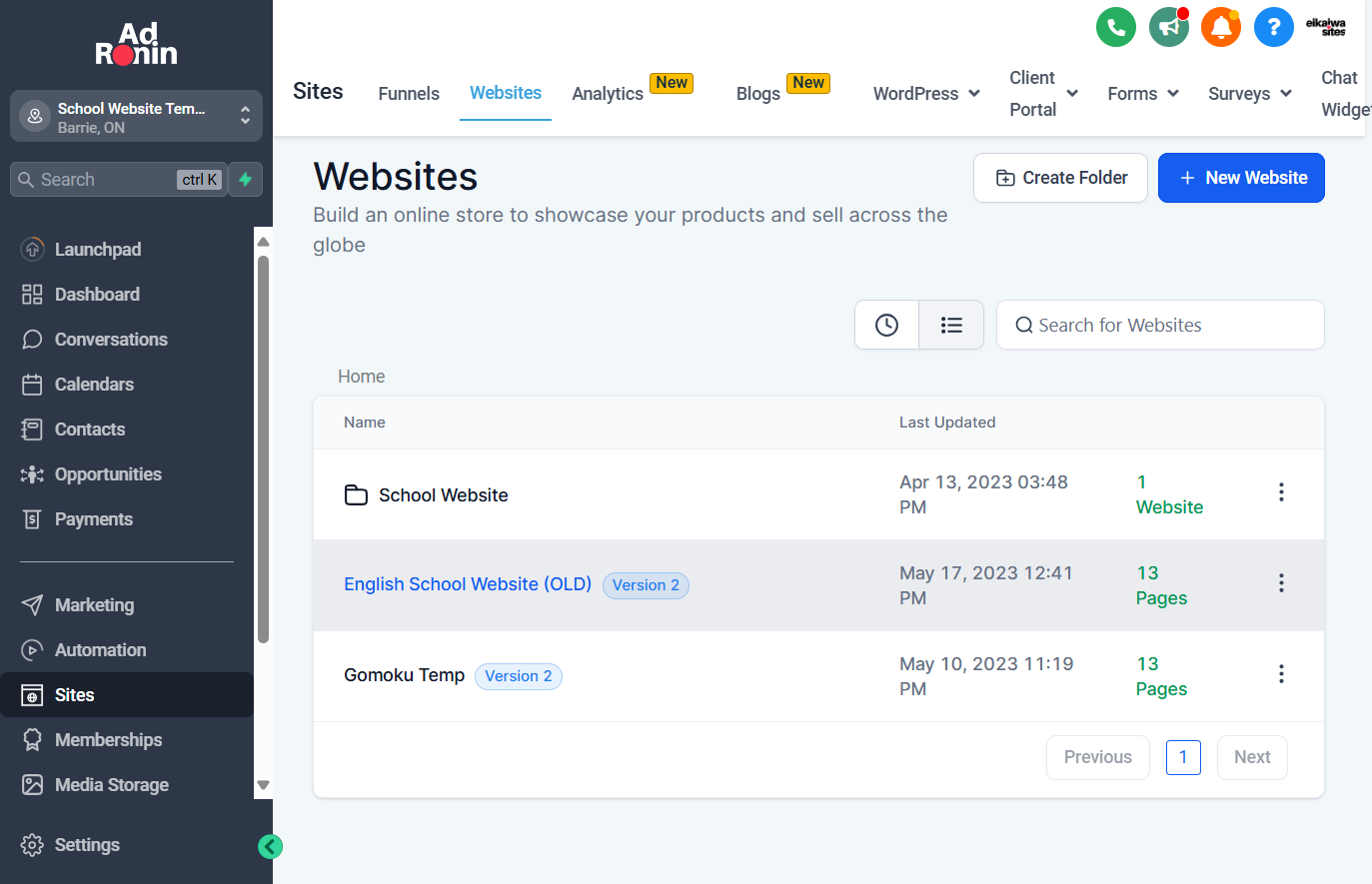Open English School Website (OLD) link

pyautogui.click(x=468, y=584)
